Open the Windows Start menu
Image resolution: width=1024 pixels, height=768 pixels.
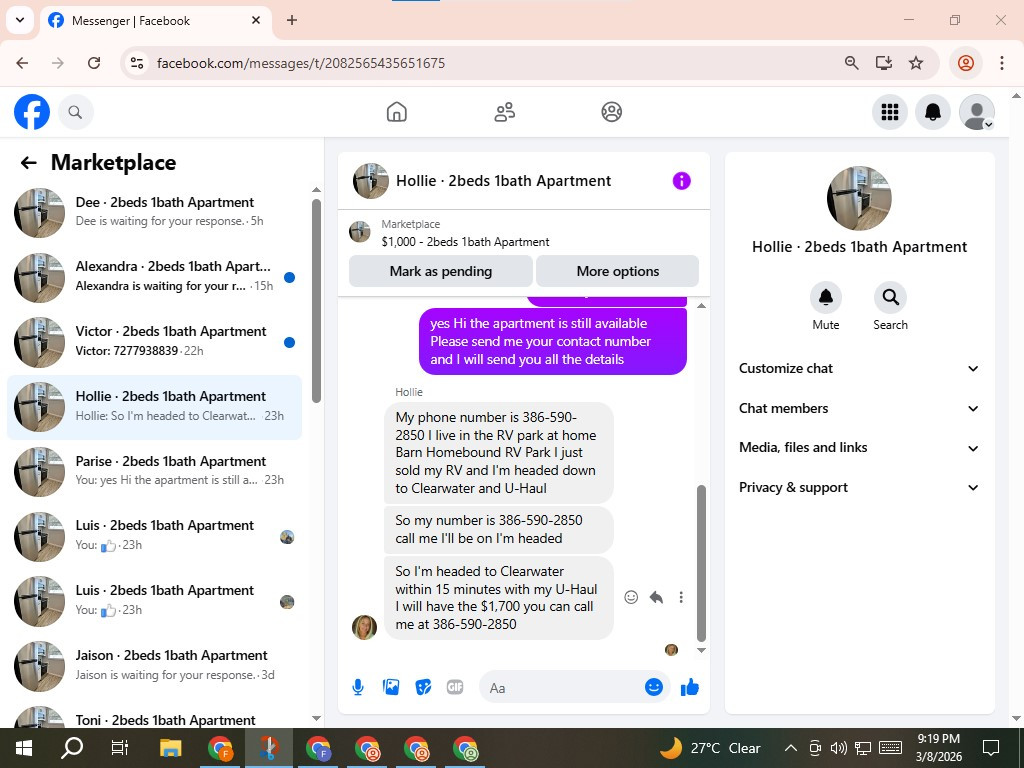24,748
